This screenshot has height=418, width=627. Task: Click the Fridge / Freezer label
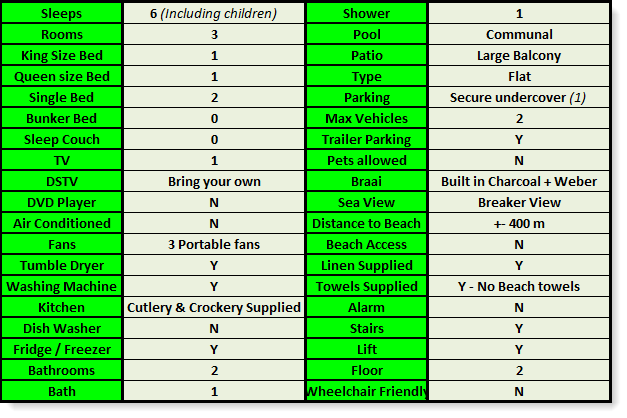tap(61, 350)
